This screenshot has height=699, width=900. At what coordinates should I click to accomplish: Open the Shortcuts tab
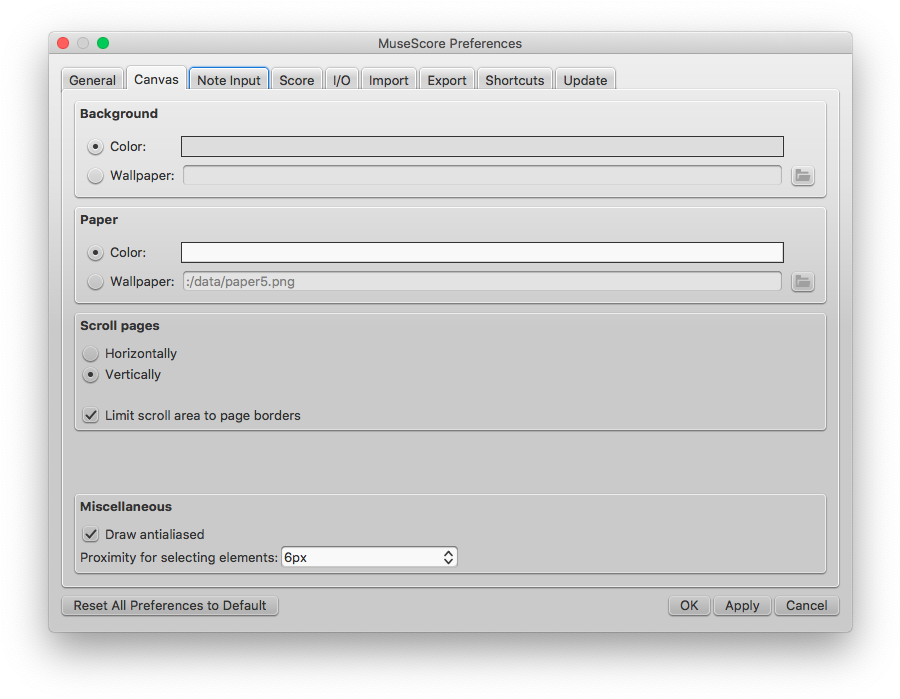[x=514, y=79]
